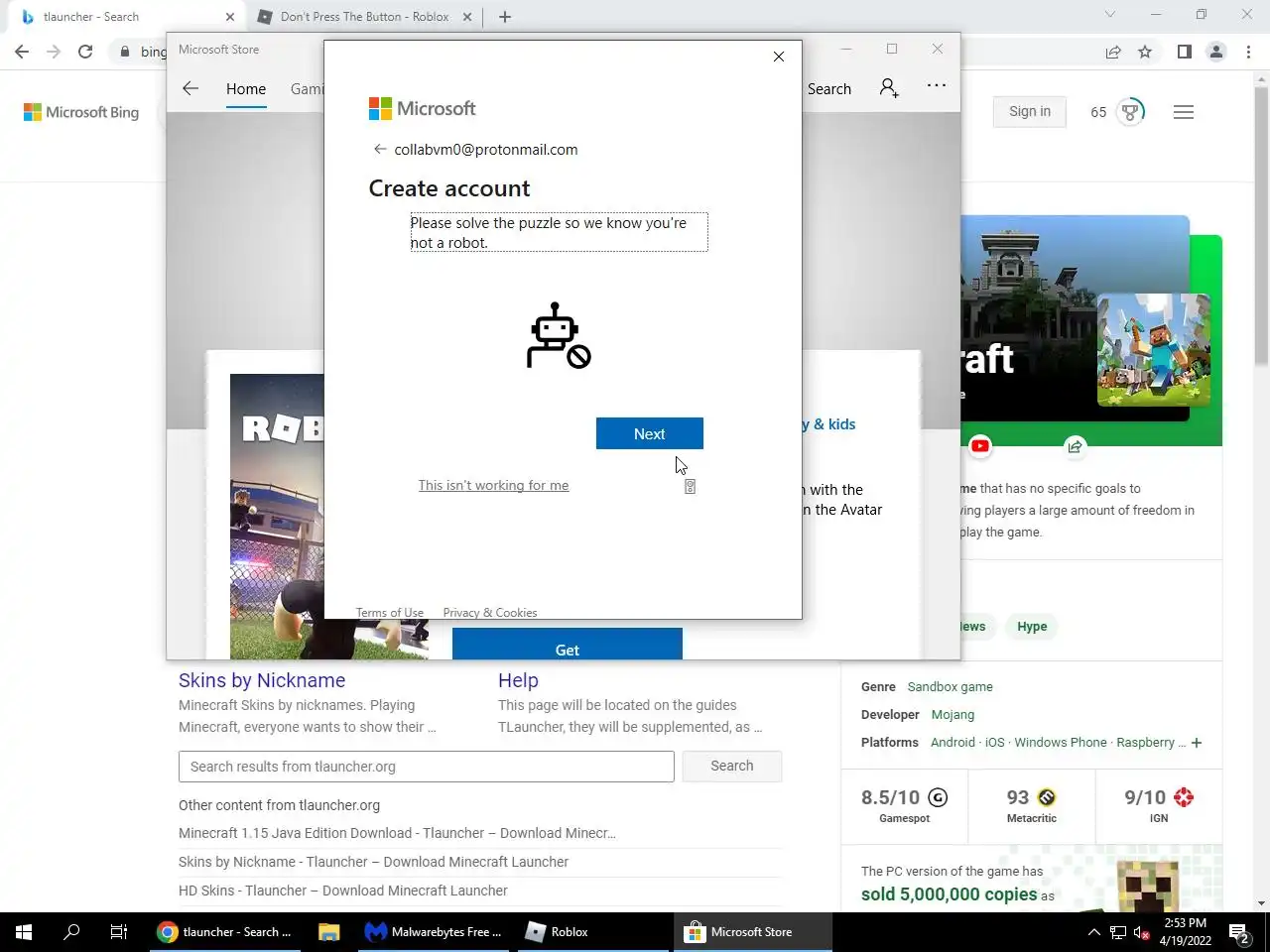This screenshot has height=952, width=1270.
Task: Click Search button beside tlauncher.org field
Action: pos(732,766)
